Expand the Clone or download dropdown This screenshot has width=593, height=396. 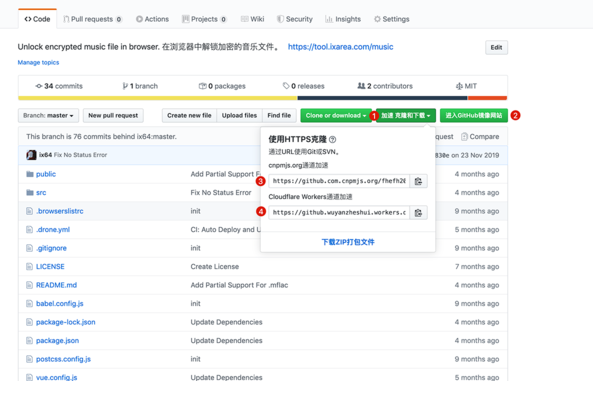click(x=336, y=115)
